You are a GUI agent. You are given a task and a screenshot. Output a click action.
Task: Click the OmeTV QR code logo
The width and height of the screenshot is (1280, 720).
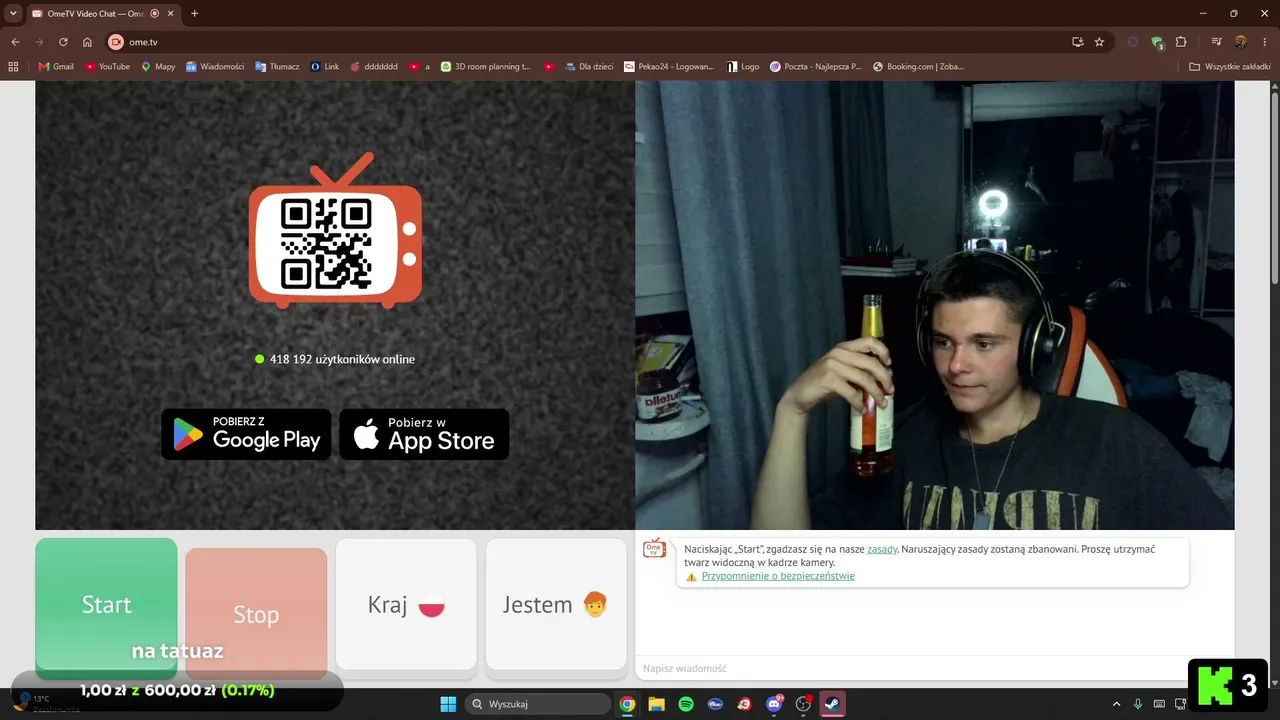(335, 230)
